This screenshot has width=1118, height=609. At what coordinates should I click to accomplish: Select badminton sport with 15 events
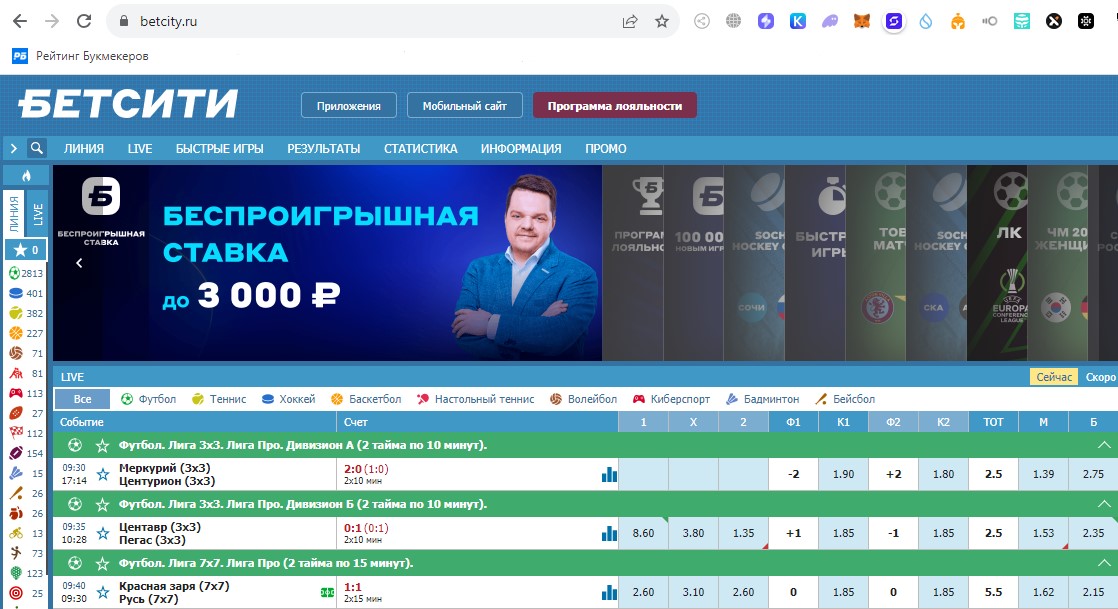coord(26,473)
